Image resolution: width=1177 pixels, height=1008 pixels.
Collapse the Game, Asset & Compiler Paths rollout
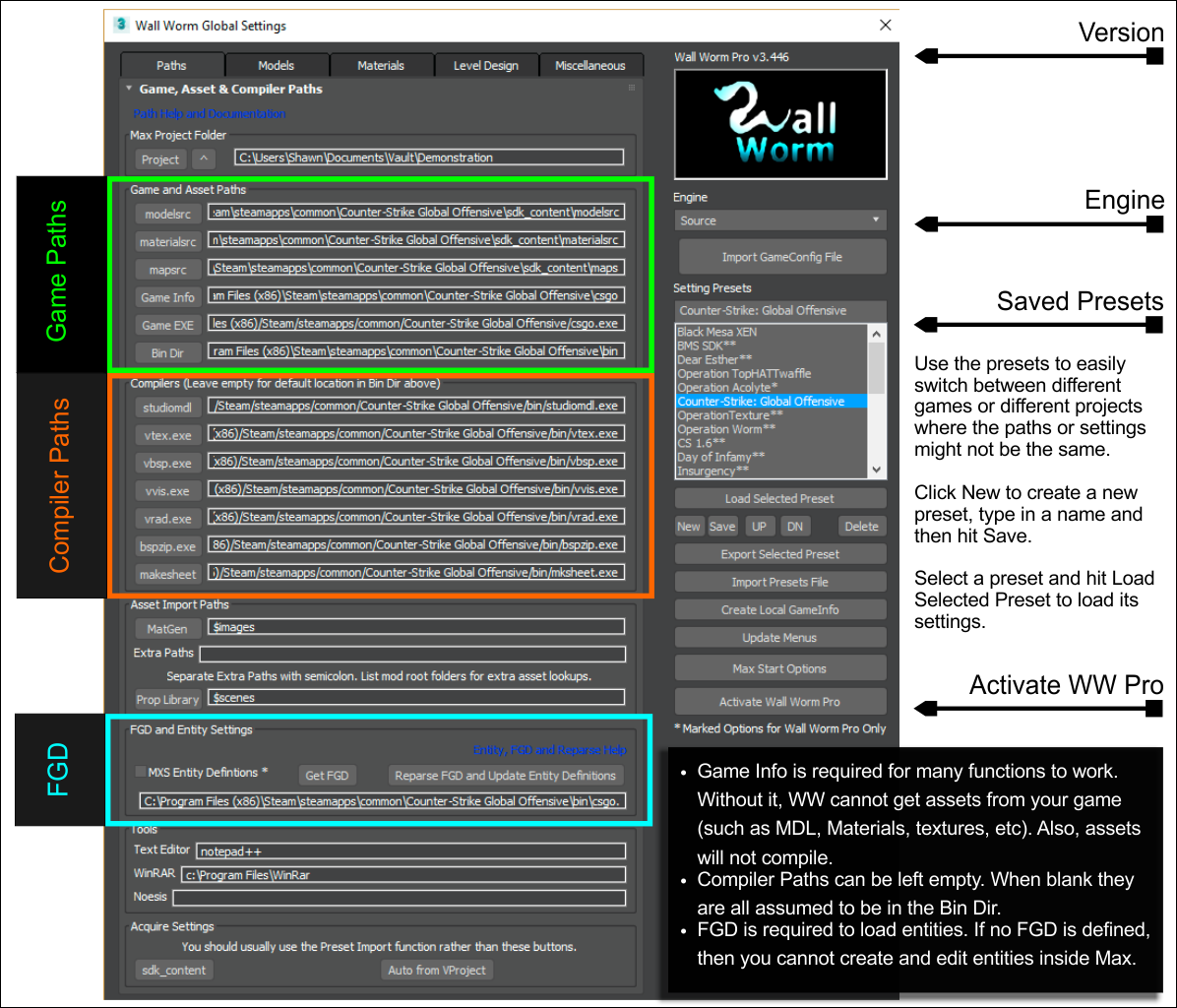(129, 89)
